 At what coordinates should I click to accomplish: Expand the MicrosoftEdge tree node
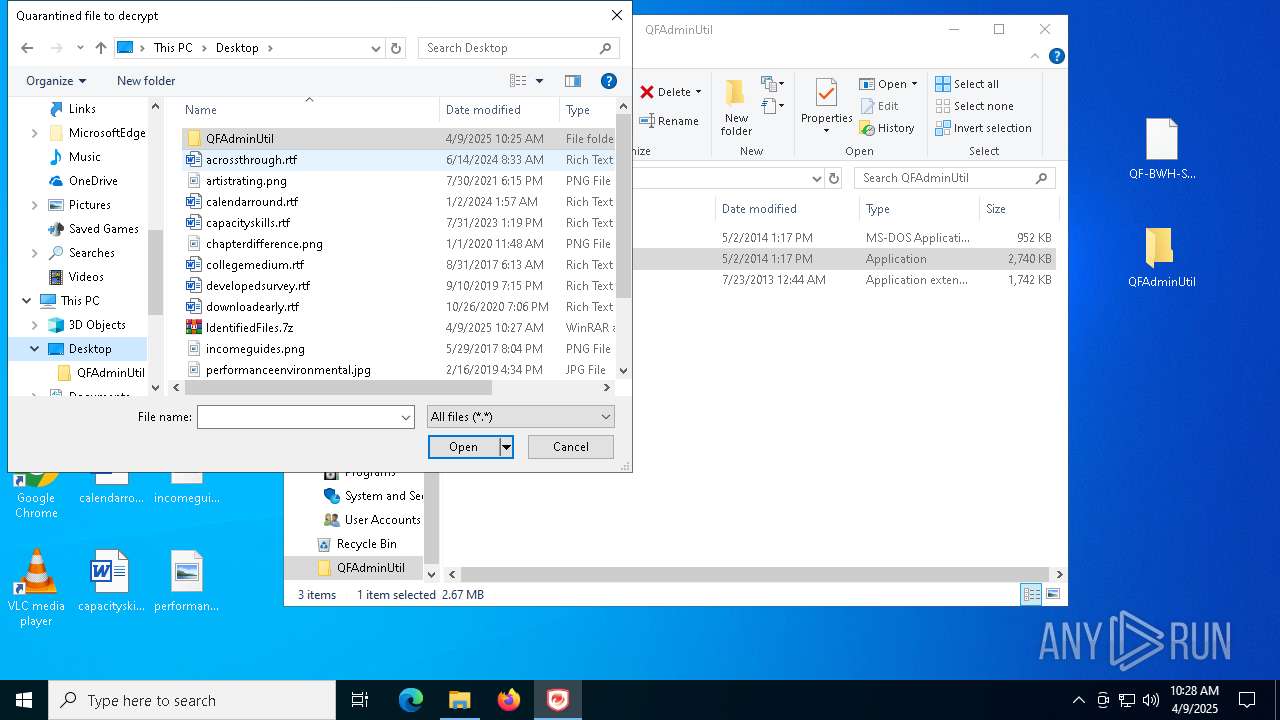[35, 133]
